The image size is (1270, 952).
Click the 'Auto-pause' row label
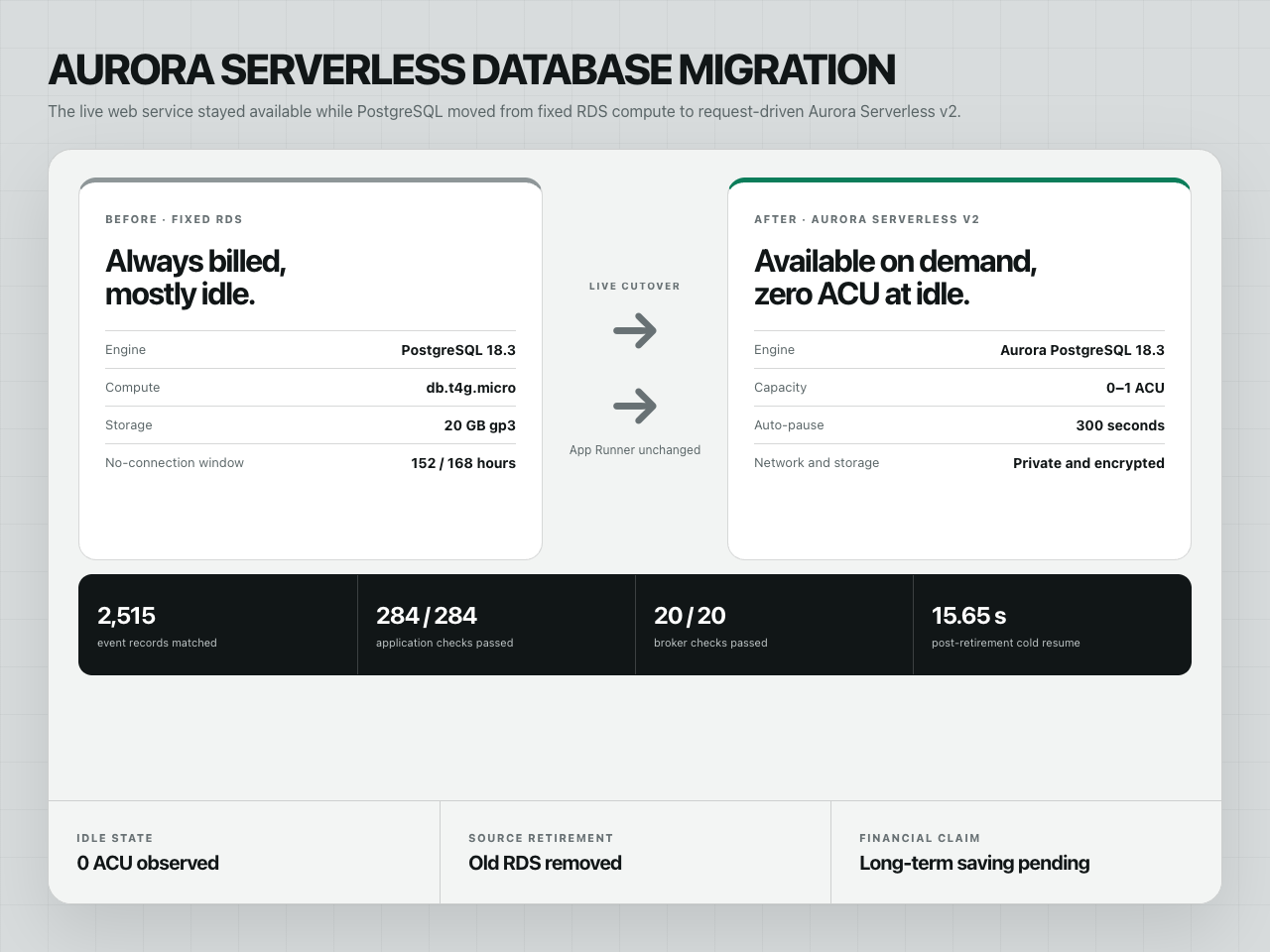(x=789, y=425)
